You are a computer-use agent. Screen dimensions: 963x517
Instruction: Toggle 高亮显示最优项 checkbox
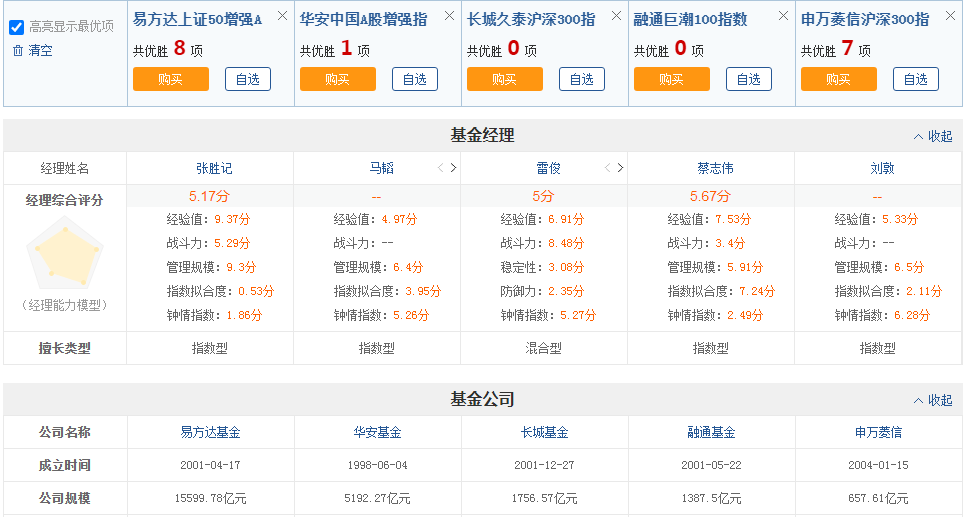coord(17,27)
